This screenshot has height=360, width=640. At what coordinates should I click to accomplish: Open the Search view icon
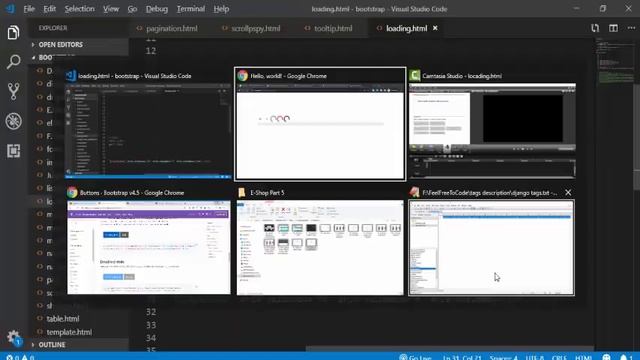tap(13, 62)
